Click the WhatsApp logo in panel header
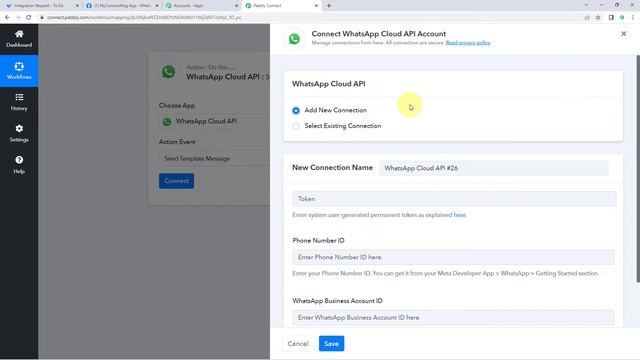Image resolution: width=640 pixels, height=360 pixels. 294,39
